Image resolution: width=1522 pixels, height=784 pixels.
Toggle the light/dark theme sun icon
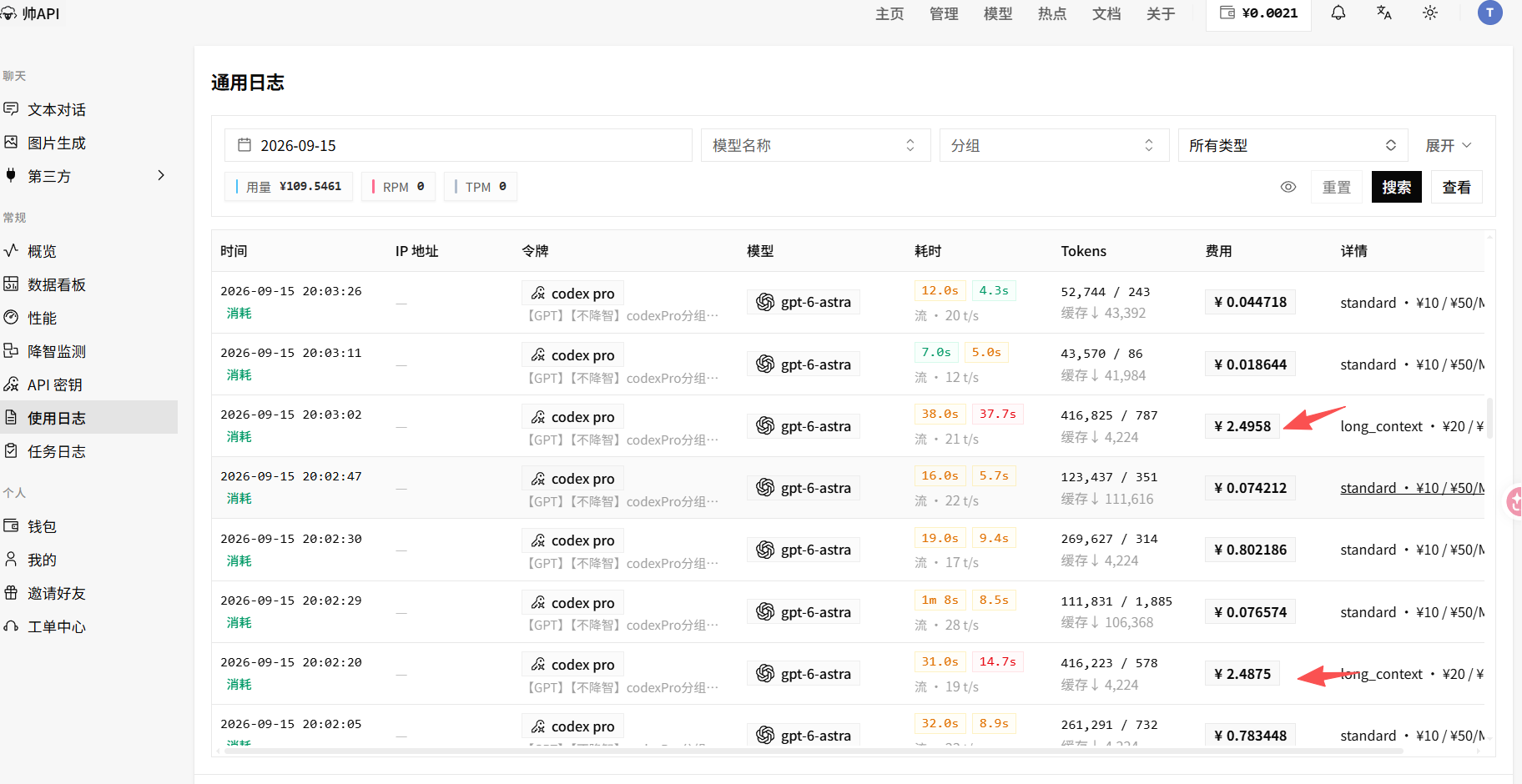click(1430, 13)
